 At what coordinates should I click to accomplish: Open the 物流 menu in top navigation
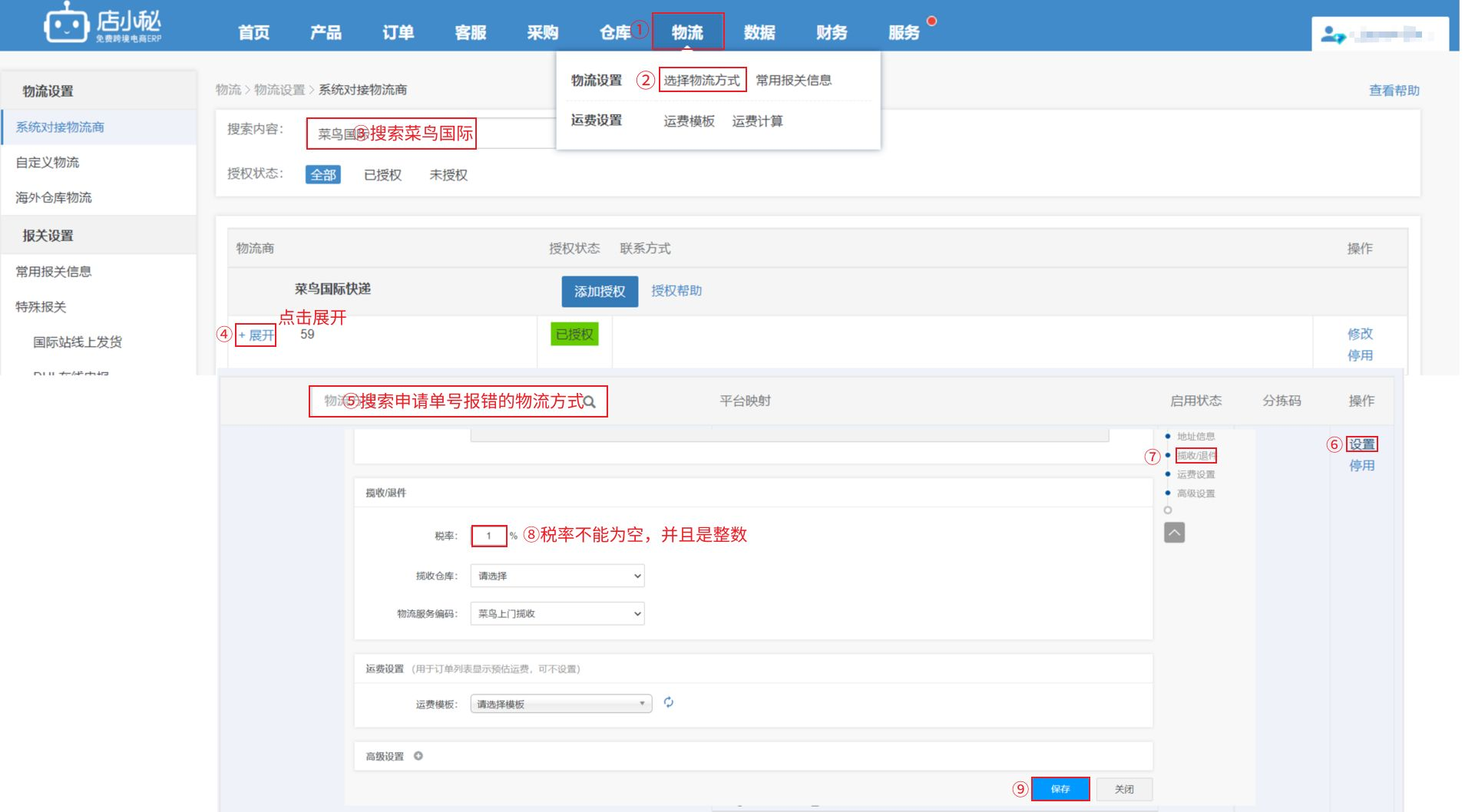(x=687, y=32)
